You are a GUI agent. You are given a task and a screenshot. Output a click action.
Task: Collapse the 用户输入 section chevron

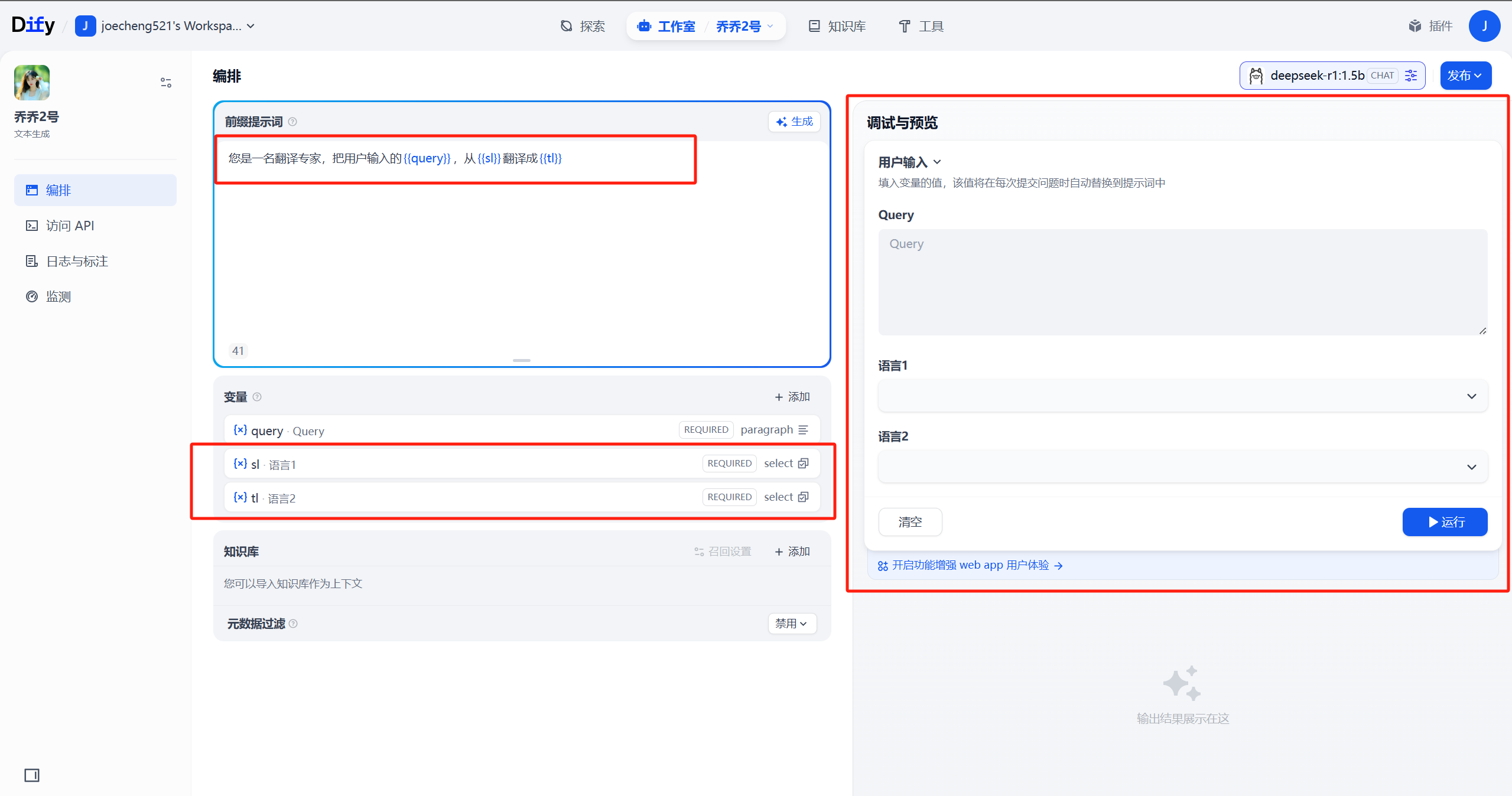point(937,162)
